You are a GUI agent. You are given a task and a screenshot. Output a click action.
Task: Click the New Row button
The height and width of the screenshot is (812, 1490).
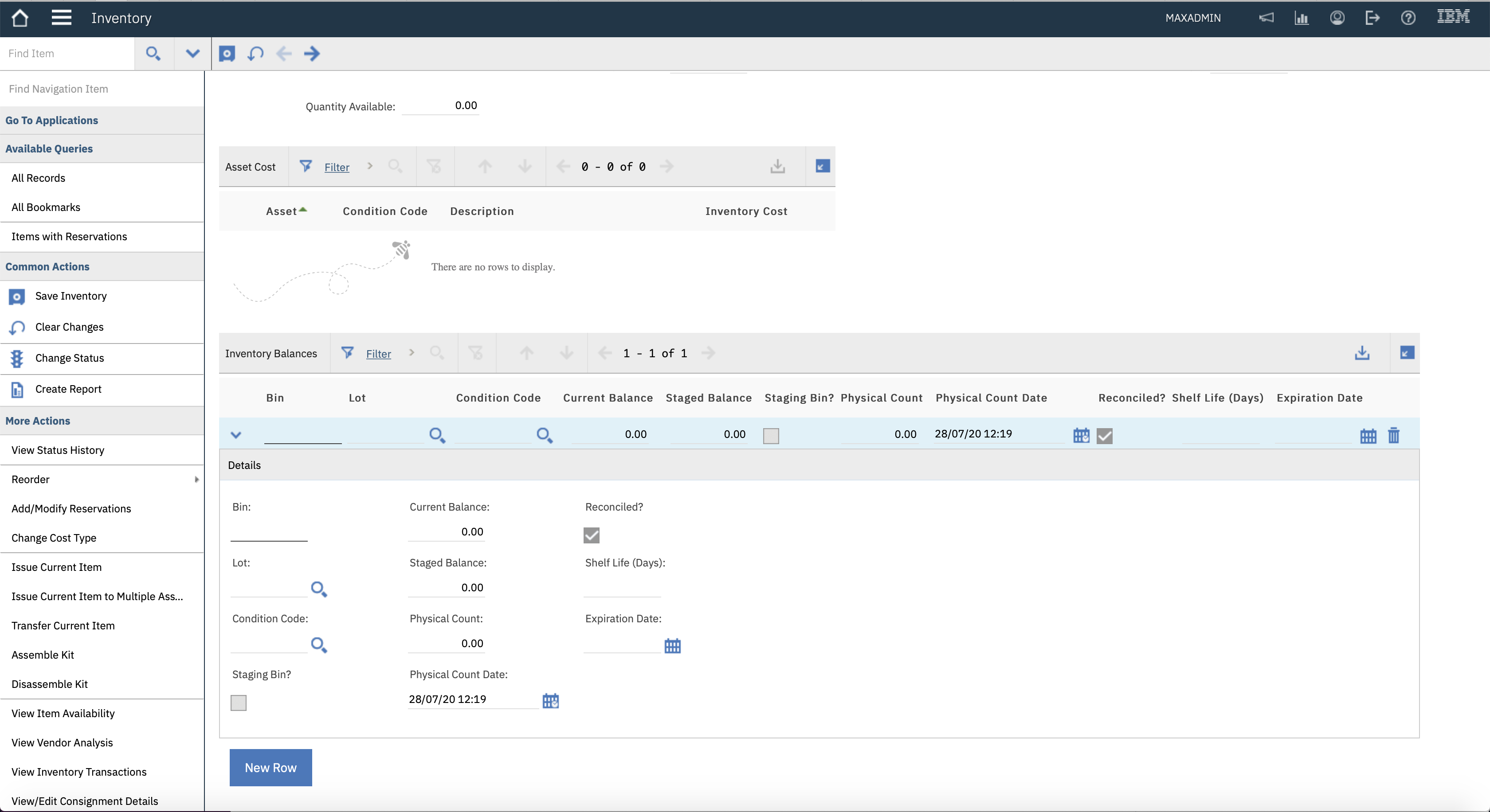coord(270,768)
